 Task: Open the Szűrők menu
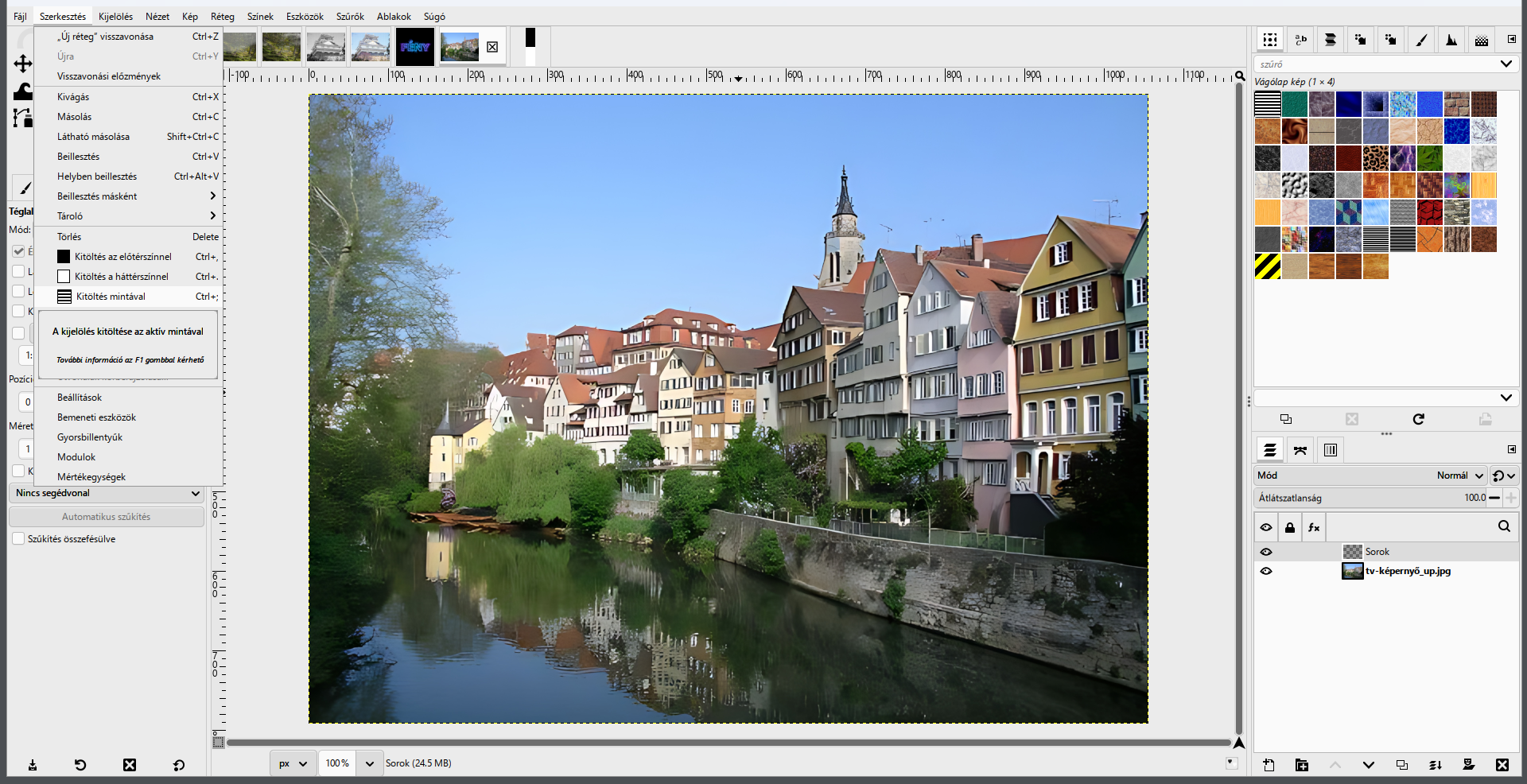350,16
